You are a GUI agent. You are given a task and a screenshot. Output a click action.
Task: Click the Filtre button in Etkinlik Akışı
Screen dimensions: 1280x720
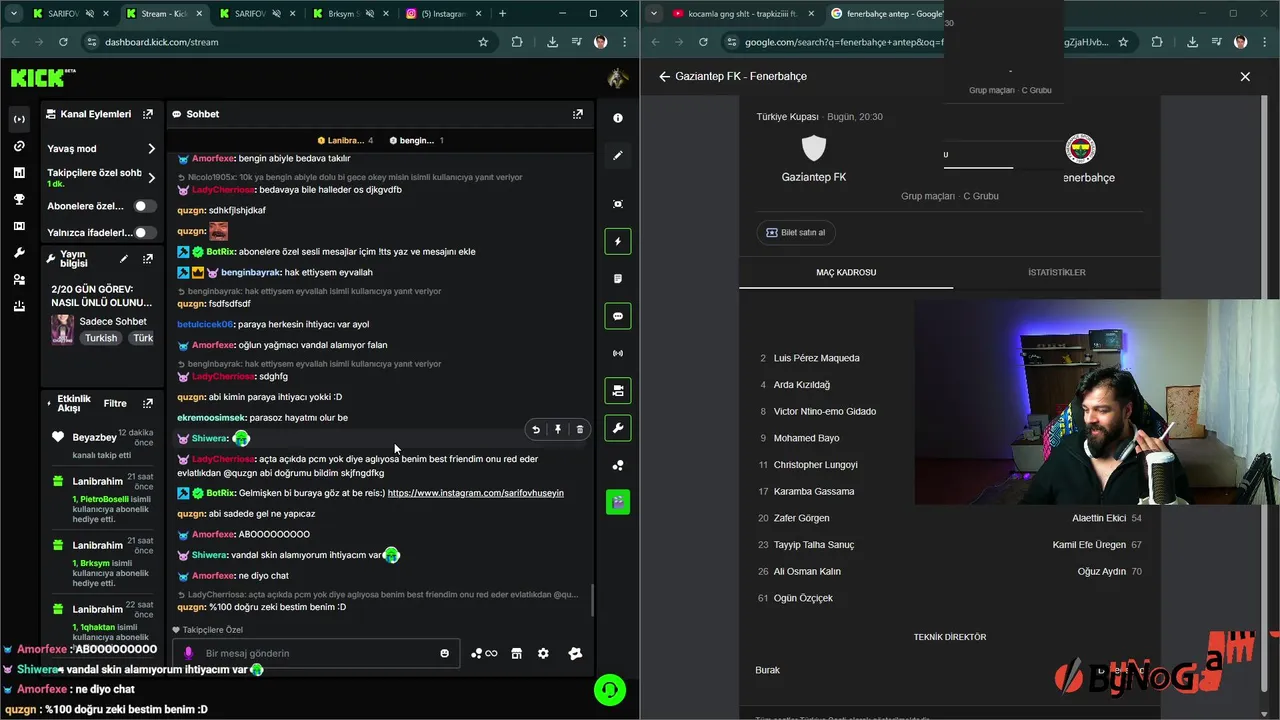point(115,403)
